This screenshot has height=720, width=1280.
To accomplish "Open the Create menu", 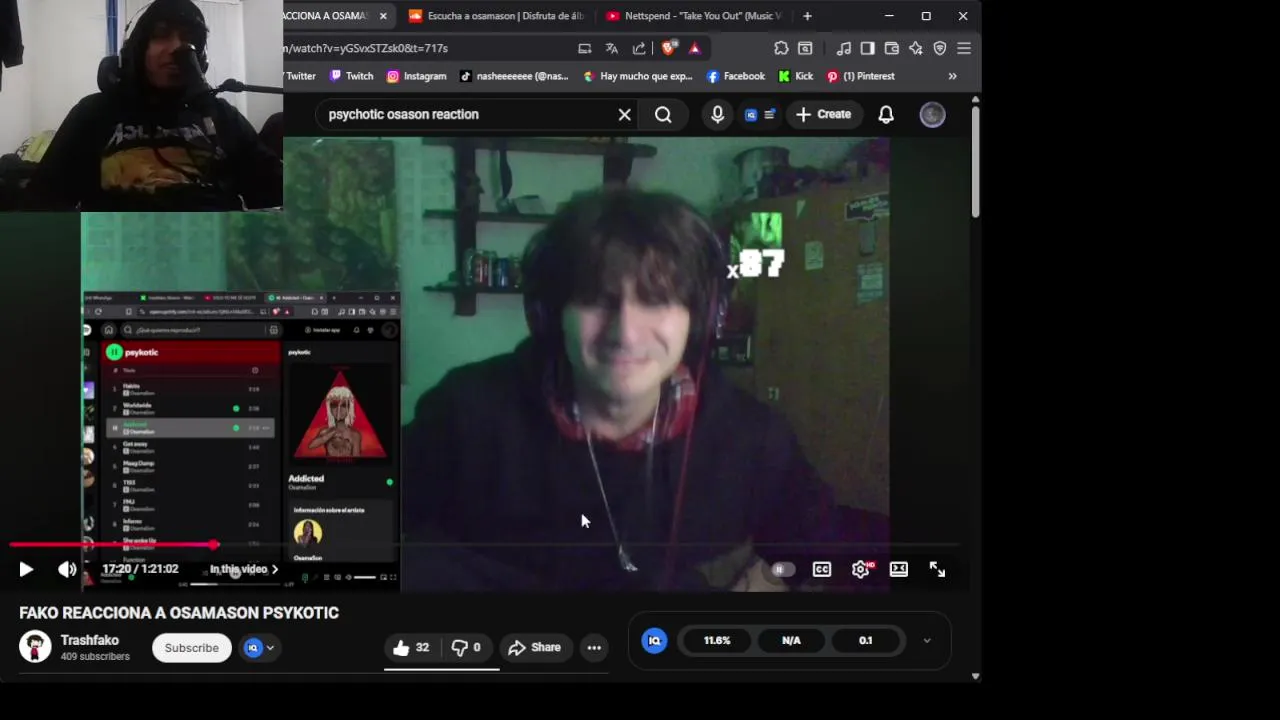I will pyautogui.click(x=824, y=114).
